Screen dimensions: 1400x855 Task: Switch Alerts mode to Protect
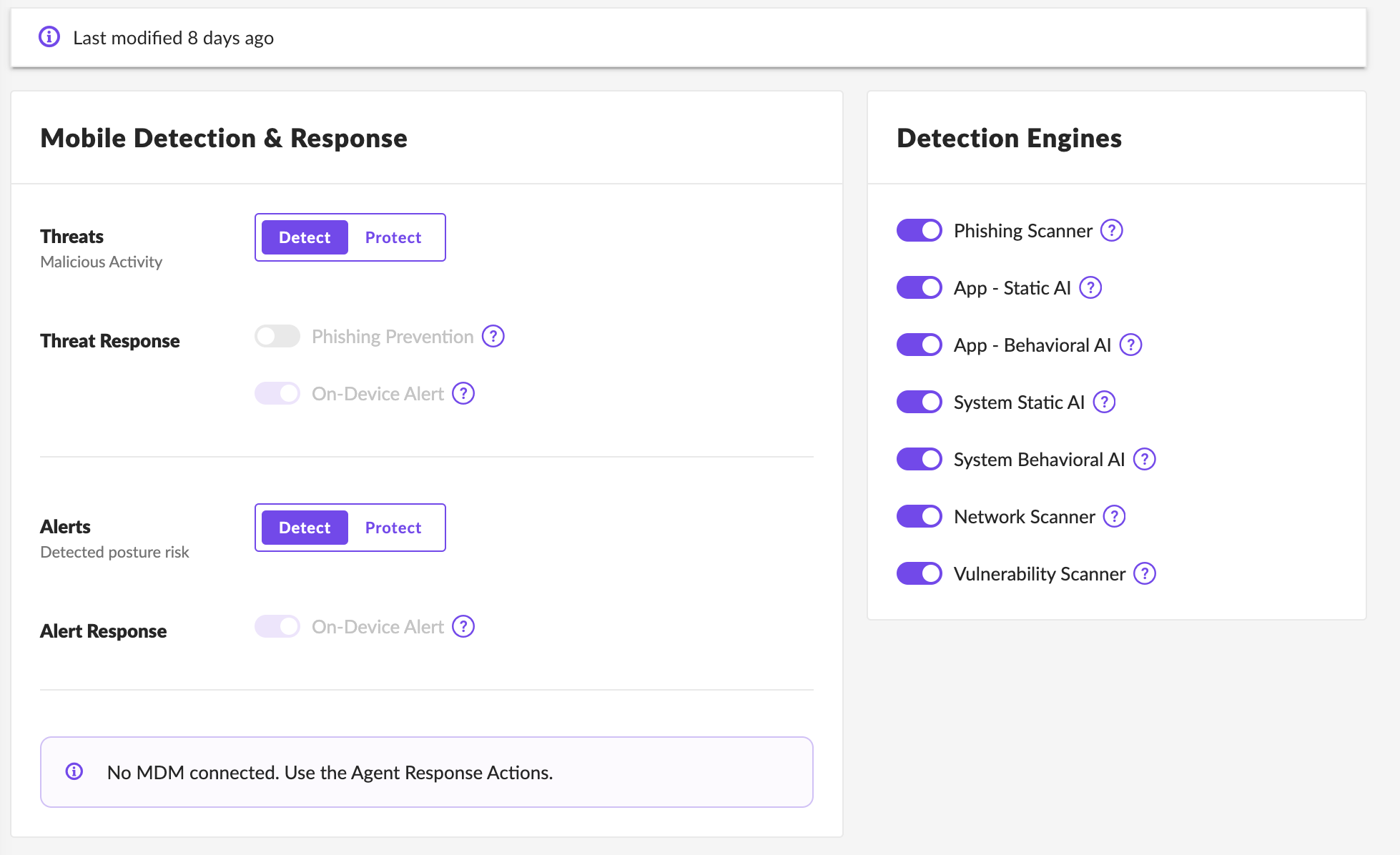tap(393, 528)
